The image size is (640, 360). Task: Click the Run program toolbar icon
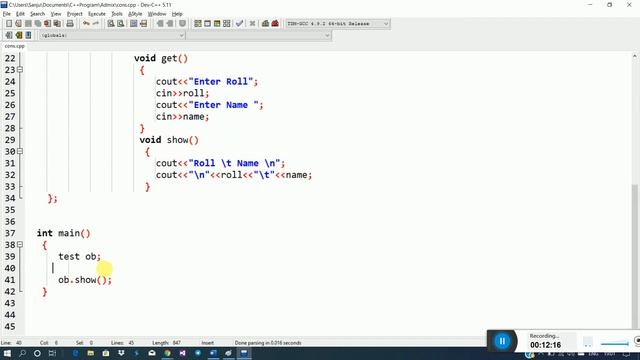(x=207, y=24)
